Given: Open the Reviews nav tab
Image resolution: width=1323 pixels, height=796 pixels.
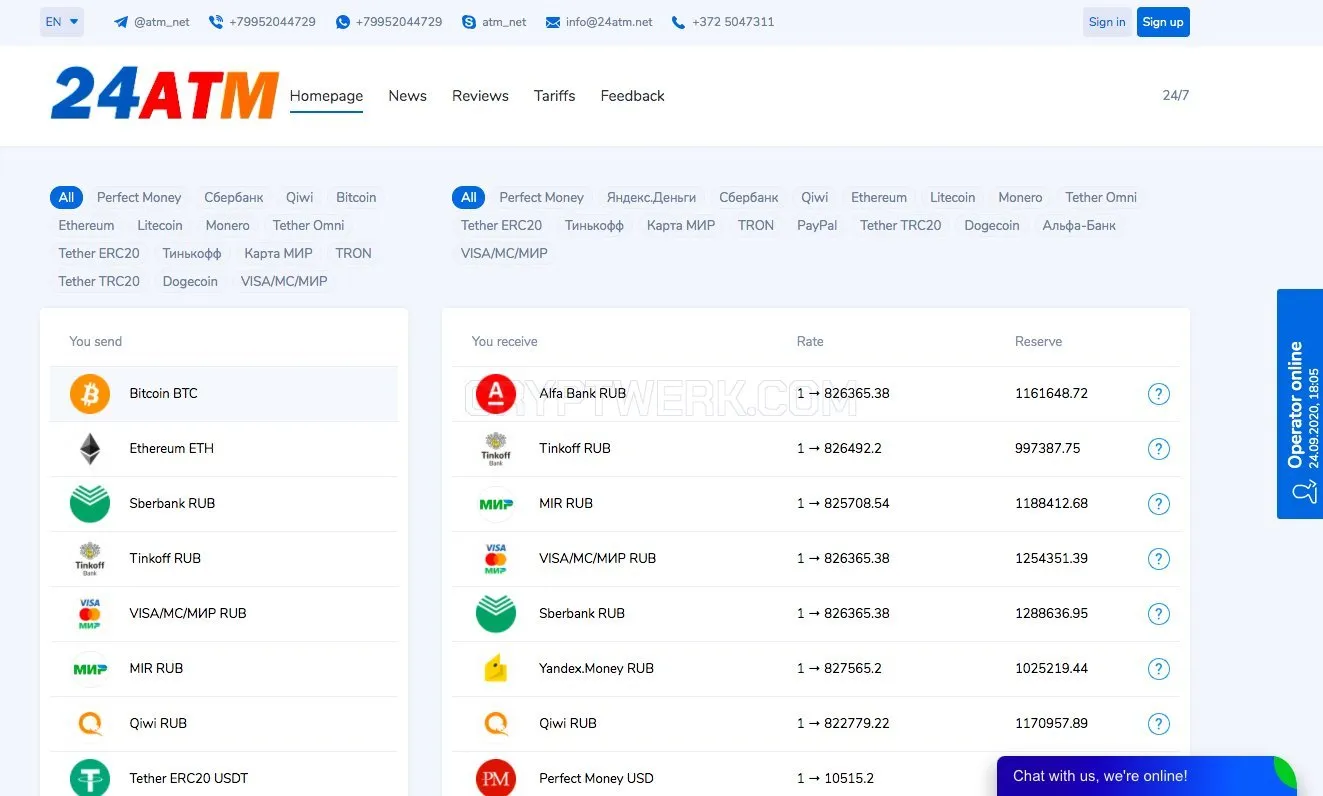Looking at the screenshot, I should point(480,96).
